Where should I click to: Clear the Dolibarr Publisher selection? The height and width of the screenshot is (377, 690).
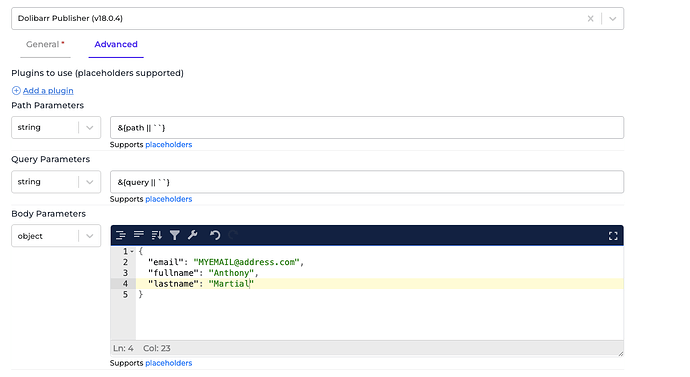(591, 18)
